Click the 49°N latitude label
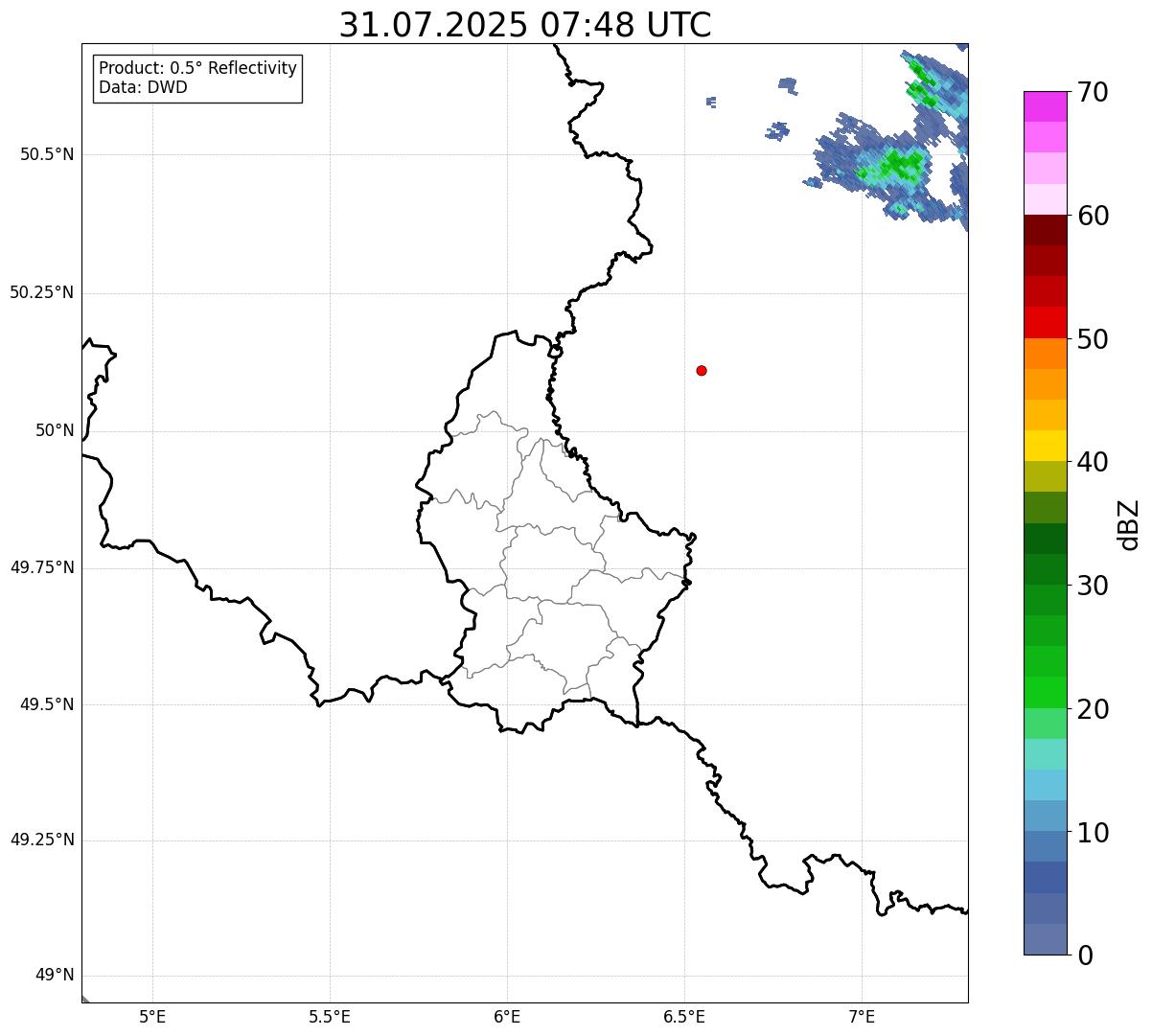The image size is (1152, 1036). click(55, 976)
